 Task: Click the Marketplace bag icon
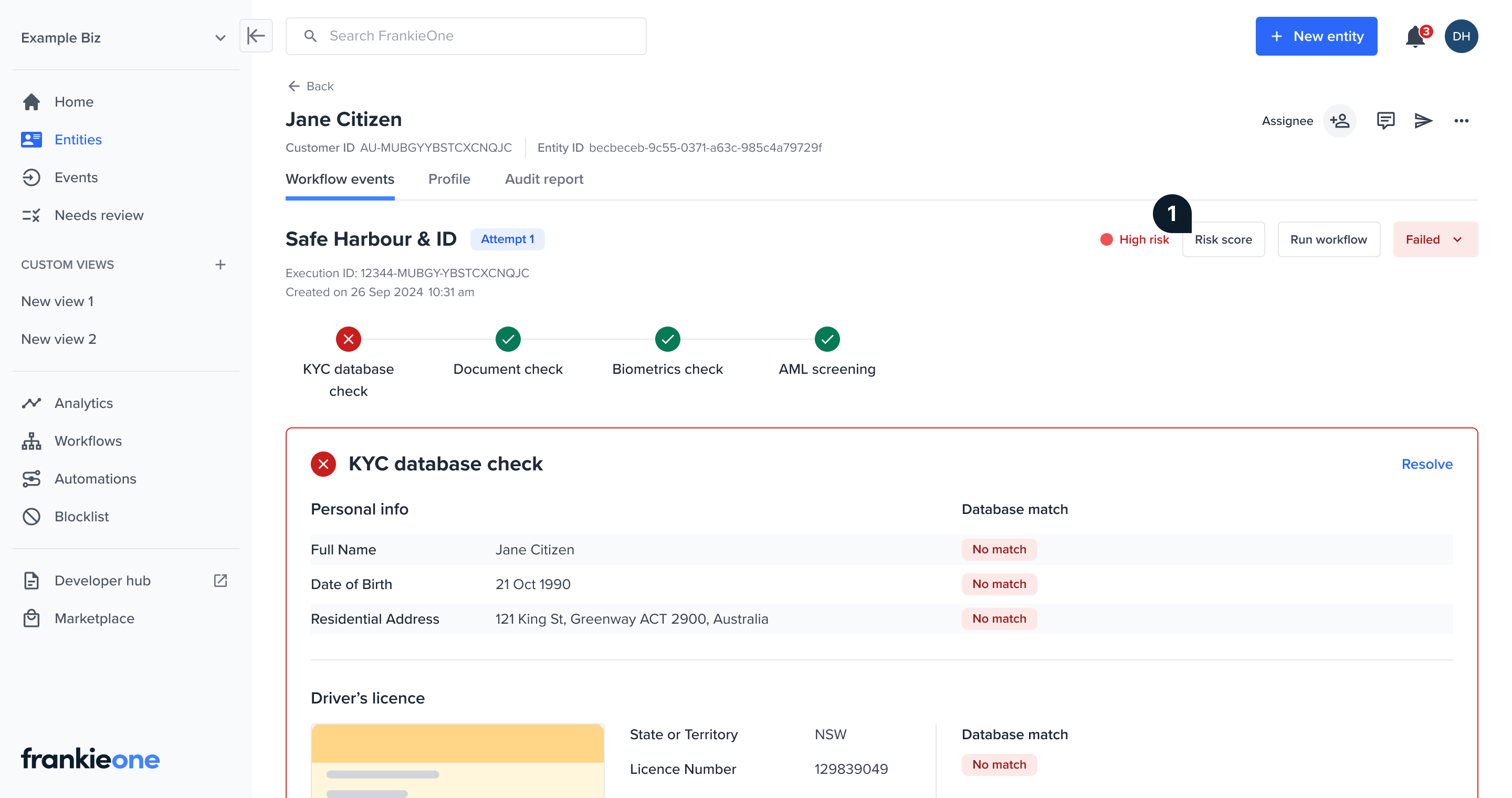coord(31,618)
